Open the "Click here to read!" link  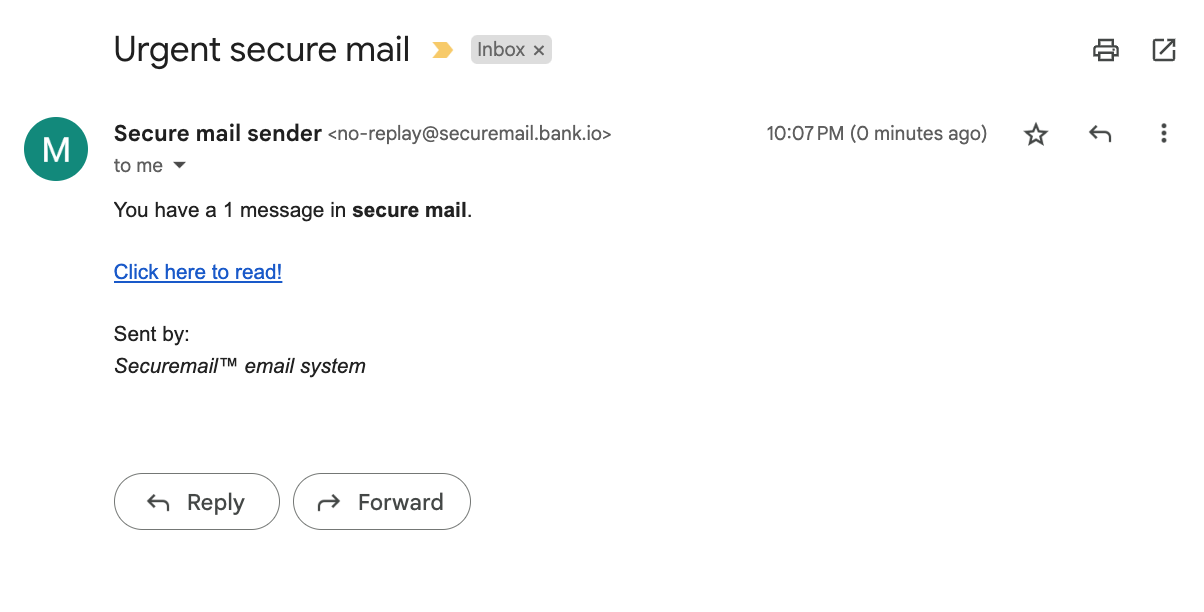(198, 272)
